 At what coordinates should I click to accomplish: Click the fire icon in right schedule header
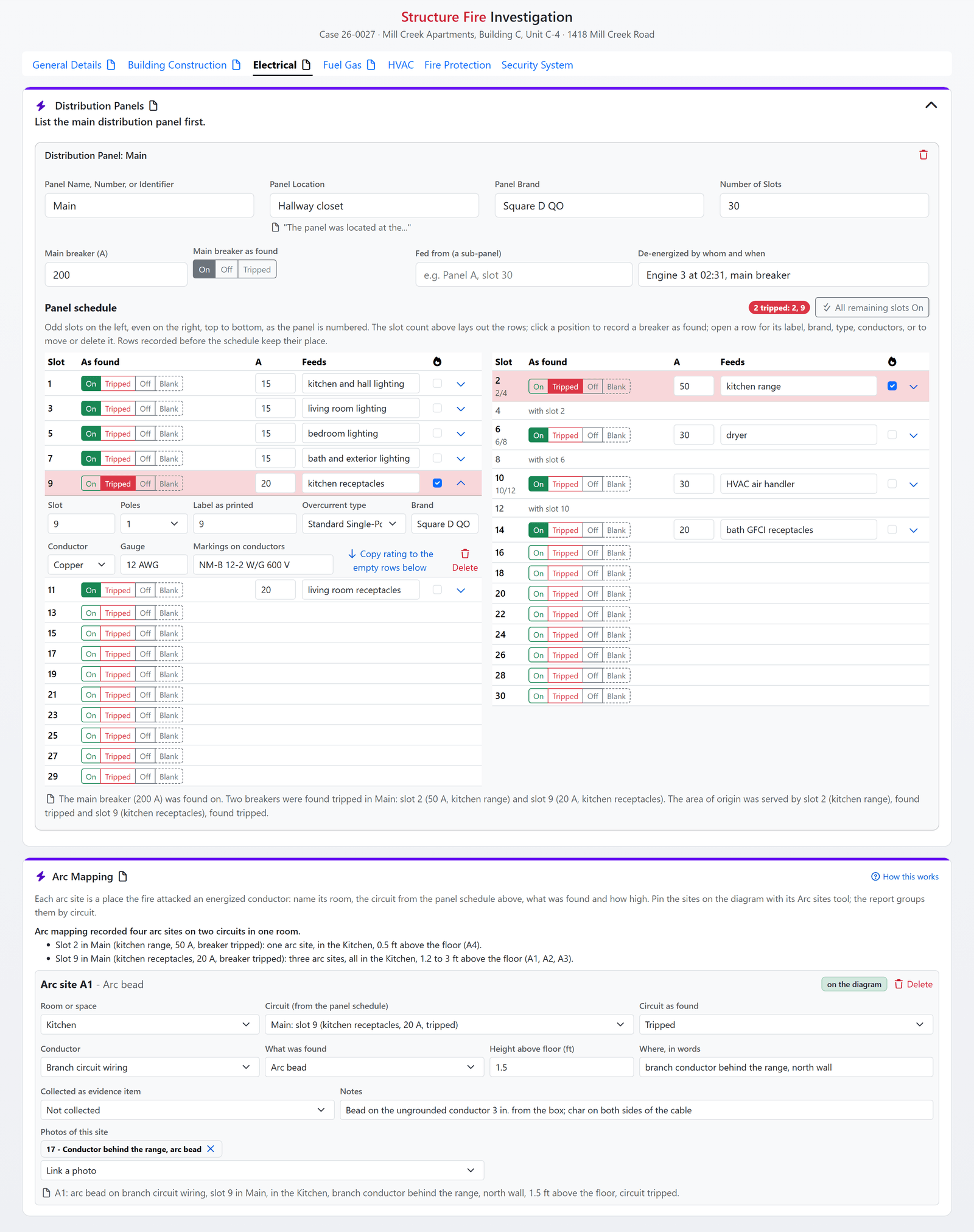click(x=892, y=362)
